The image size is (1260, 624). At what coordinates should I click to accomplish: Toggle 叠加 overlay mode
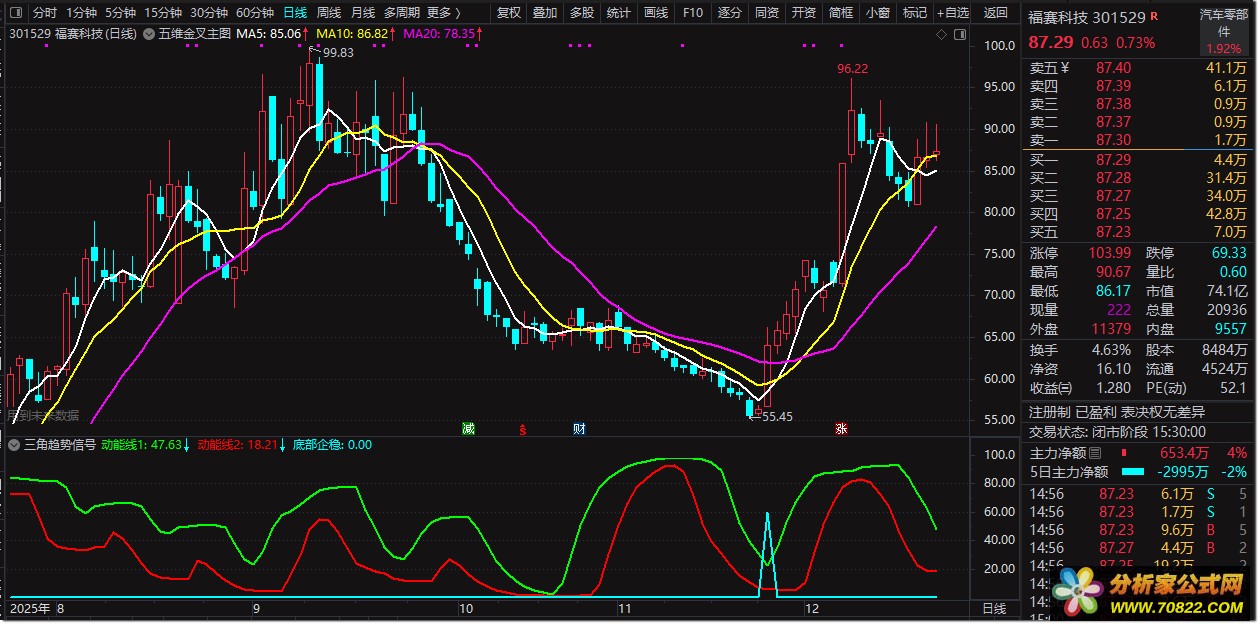tap(545, 13)
